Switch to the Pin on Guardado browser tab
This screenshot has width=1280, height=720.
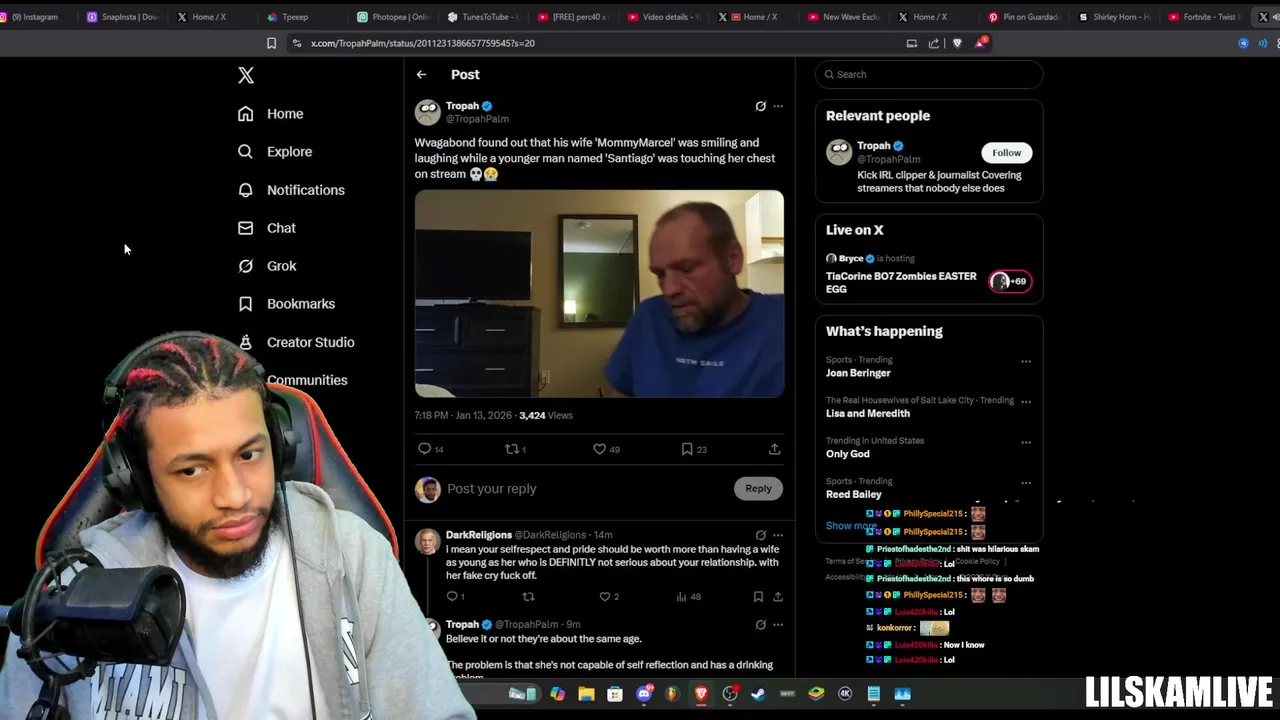point(1023,17)
